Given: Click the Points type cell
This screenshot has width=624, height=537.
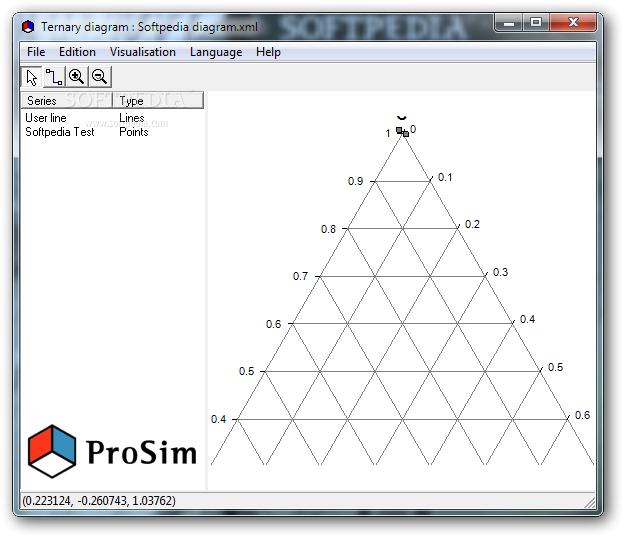Looking at the screenshot, I should click(x=134, y=132).
